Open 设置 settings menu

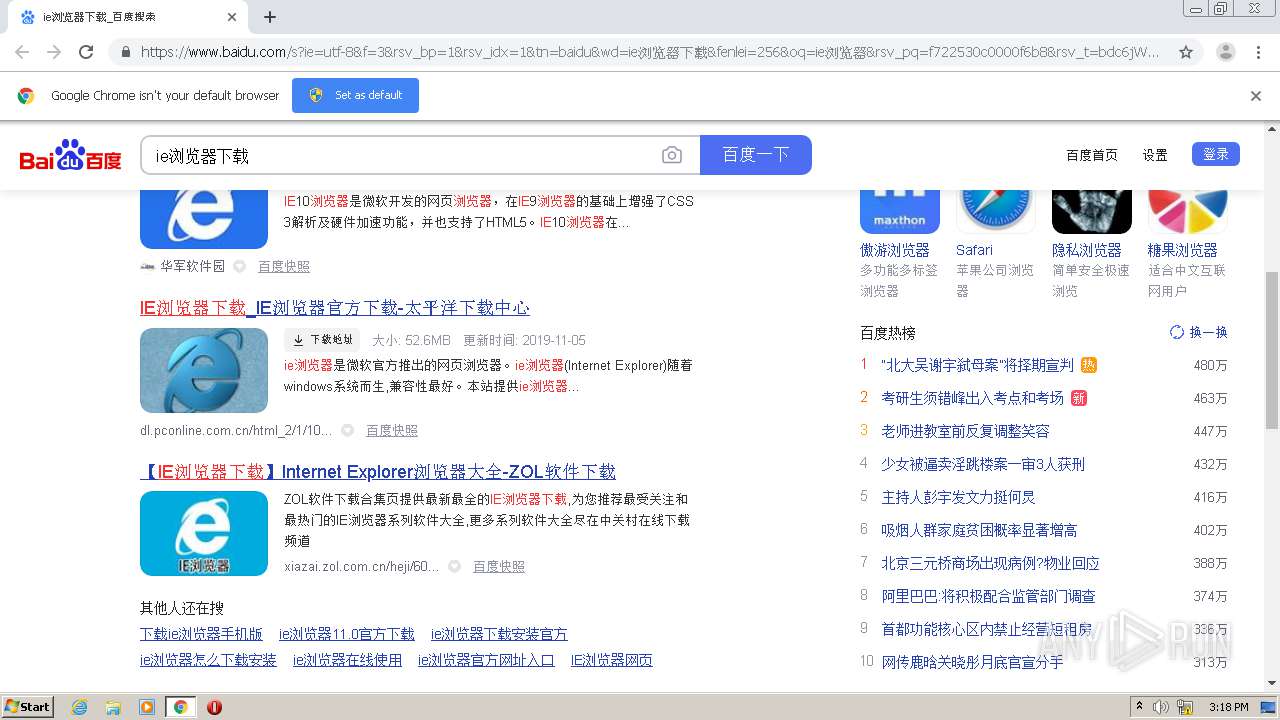tap(1155, 155)
